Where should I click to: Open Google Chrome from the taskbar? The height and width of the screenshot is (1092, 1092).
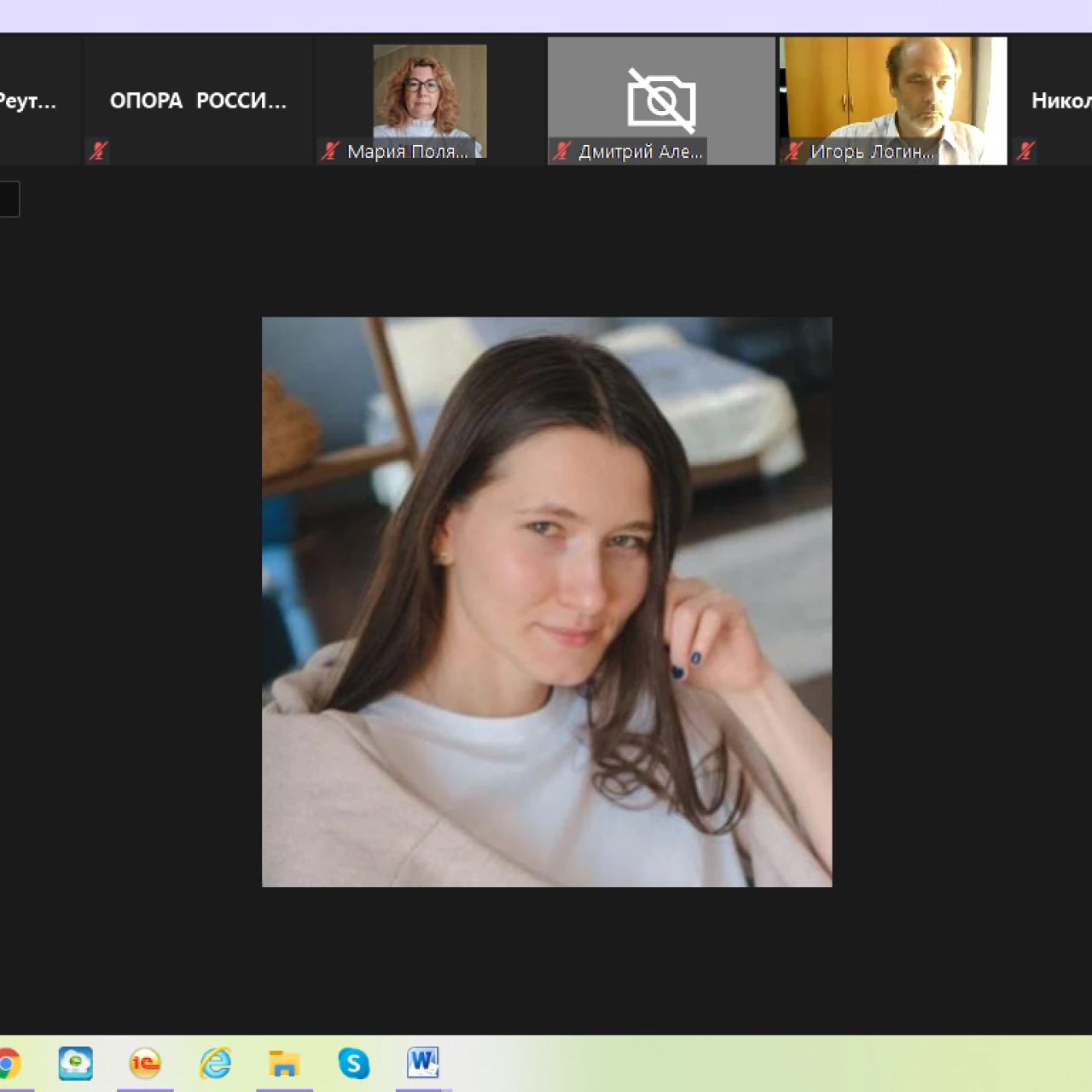pos(8,1064)
